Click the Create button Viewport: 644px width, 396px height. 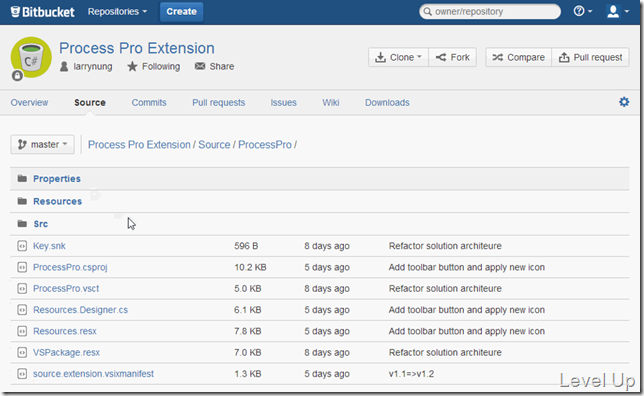tap(182, 12)
